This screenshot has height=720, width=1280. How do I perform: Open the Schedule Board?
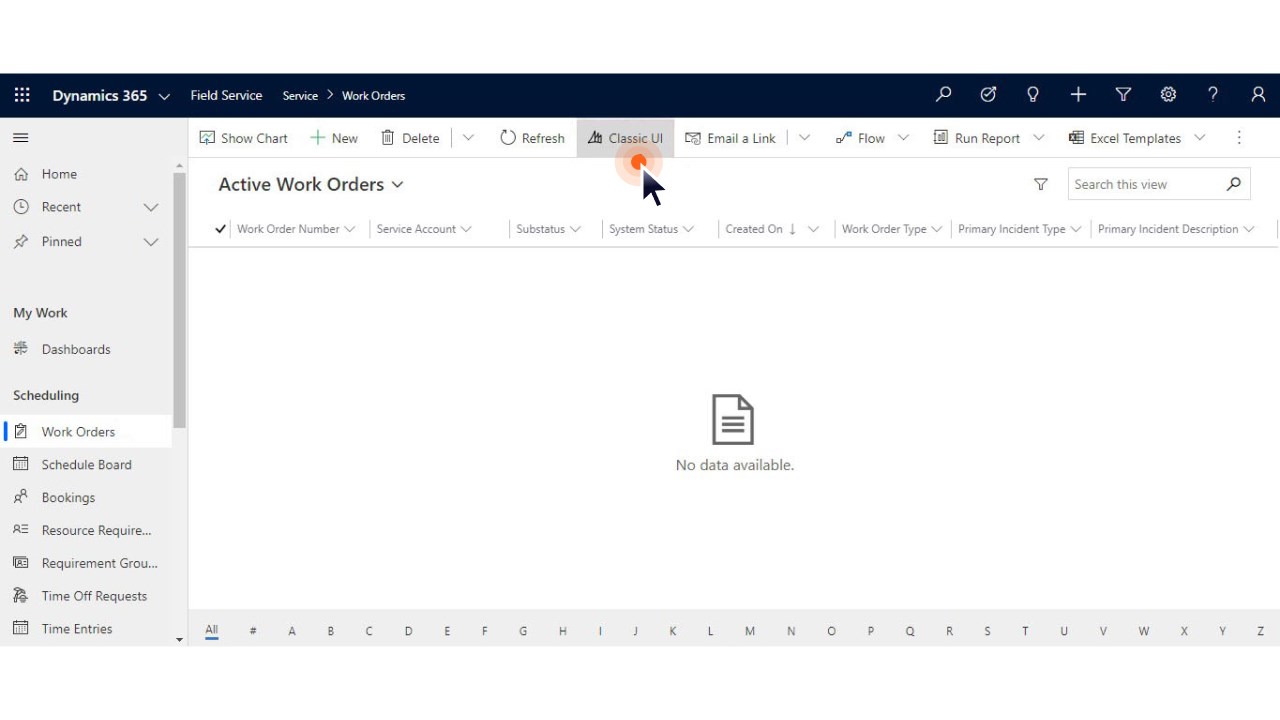(x=86, y=464)
